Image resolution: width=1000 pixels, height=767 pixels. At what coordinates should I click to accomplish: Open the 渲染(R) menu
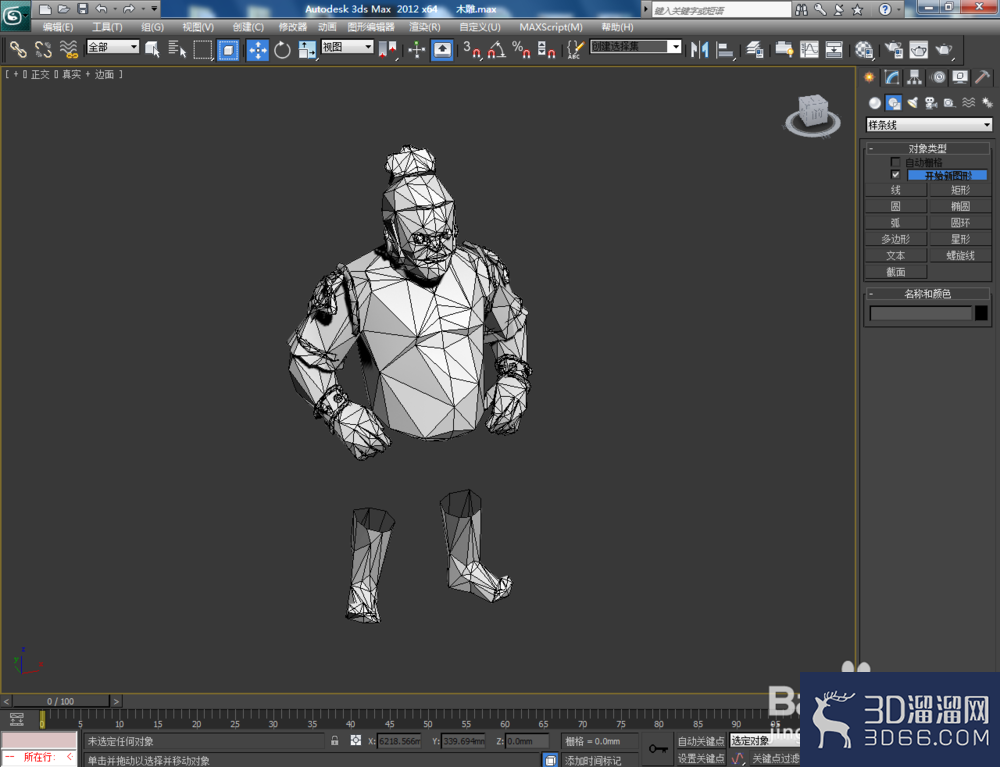coord(425,27)
